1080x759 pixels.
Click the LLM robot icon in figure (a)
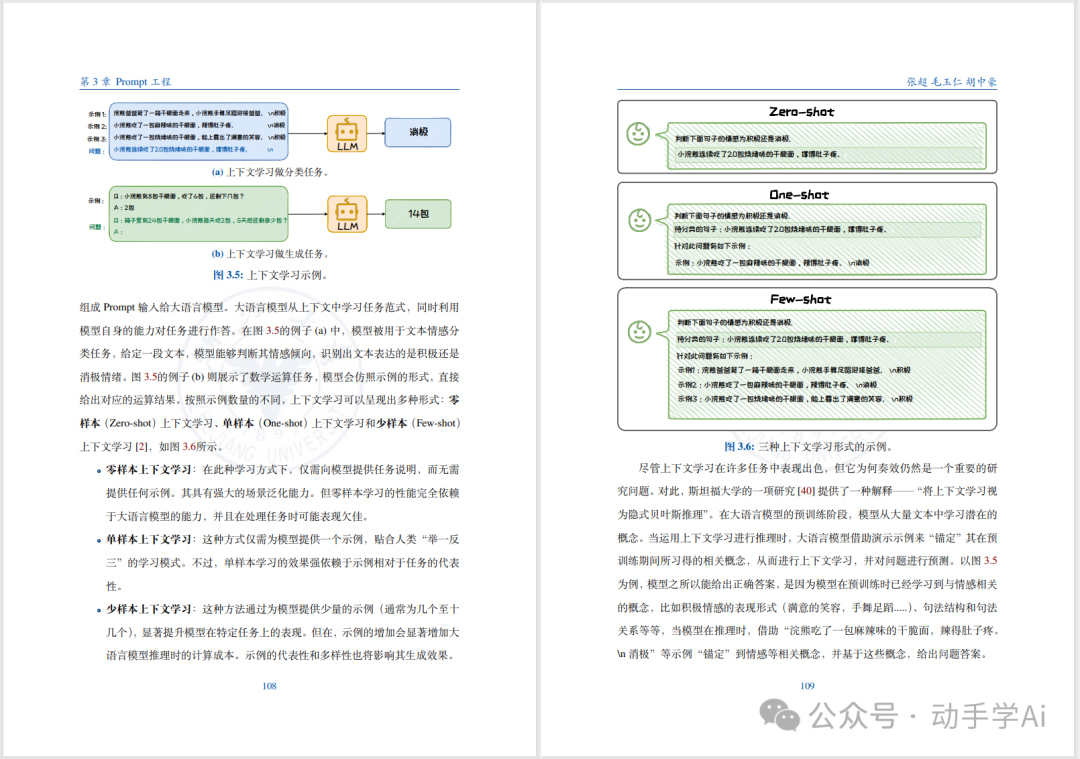click(x=346, y=134)
